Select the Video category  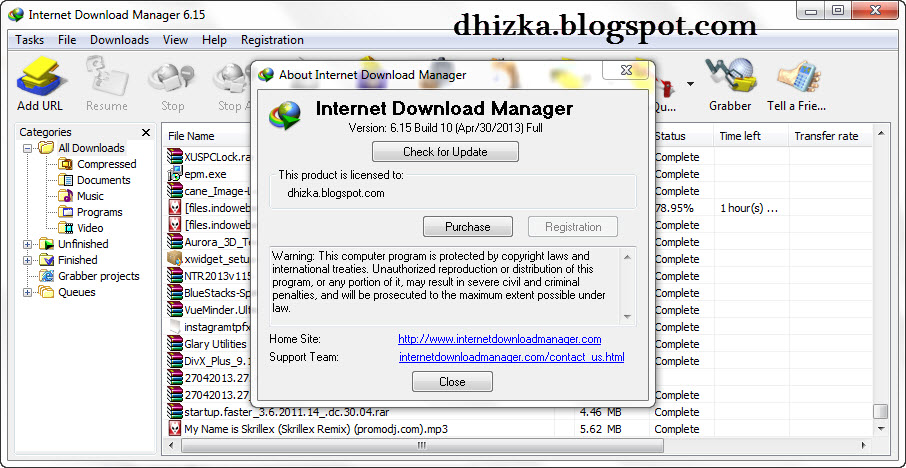pos(90,228)
